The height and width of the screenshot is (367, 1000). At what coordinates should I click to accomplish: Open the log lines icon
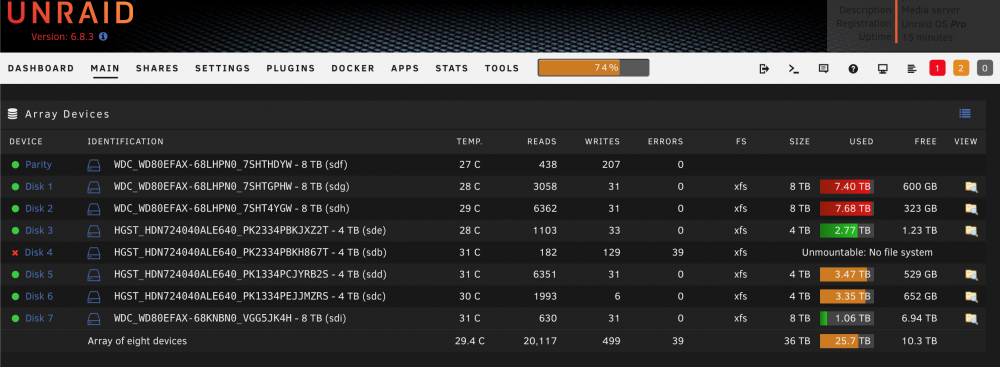[x=912, y=69]
